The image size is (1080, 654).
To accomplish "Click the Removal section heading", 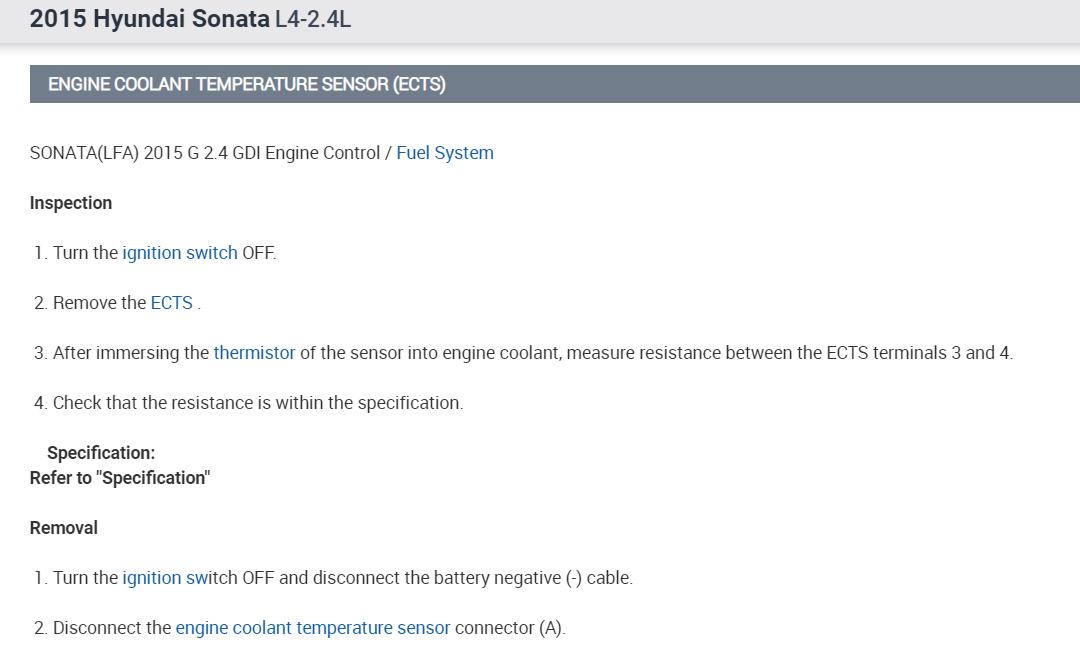I will [64, 528].
